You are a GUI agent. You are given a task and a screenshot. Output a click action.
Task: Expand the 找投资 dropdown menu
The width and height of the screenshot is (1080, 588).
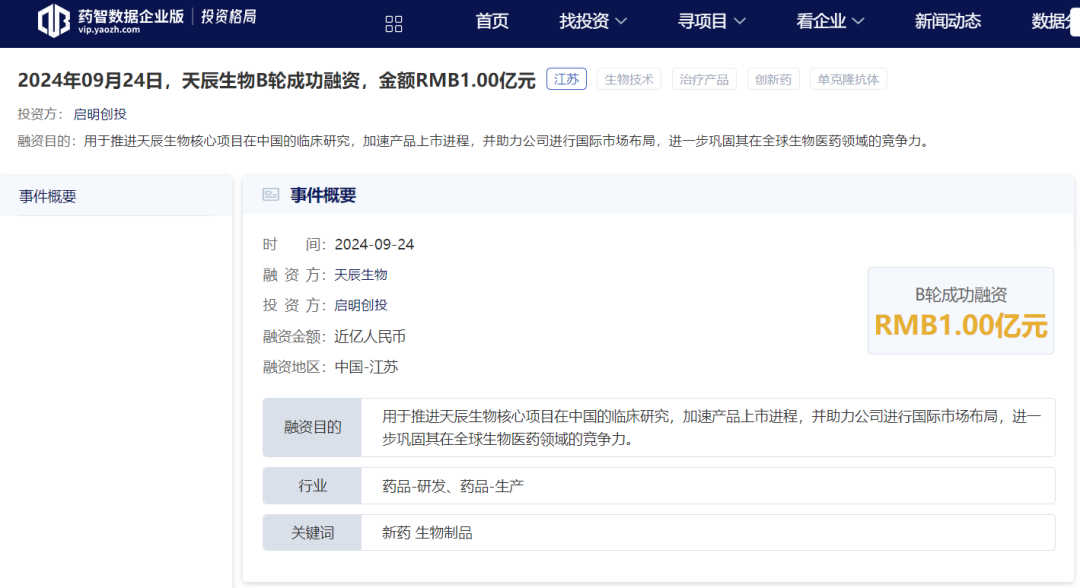593,21
